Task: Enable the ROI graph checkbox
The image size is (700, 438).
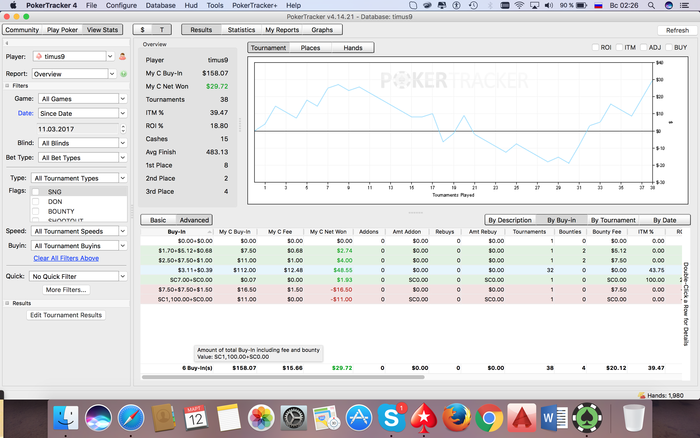Action: click(595, 47)
